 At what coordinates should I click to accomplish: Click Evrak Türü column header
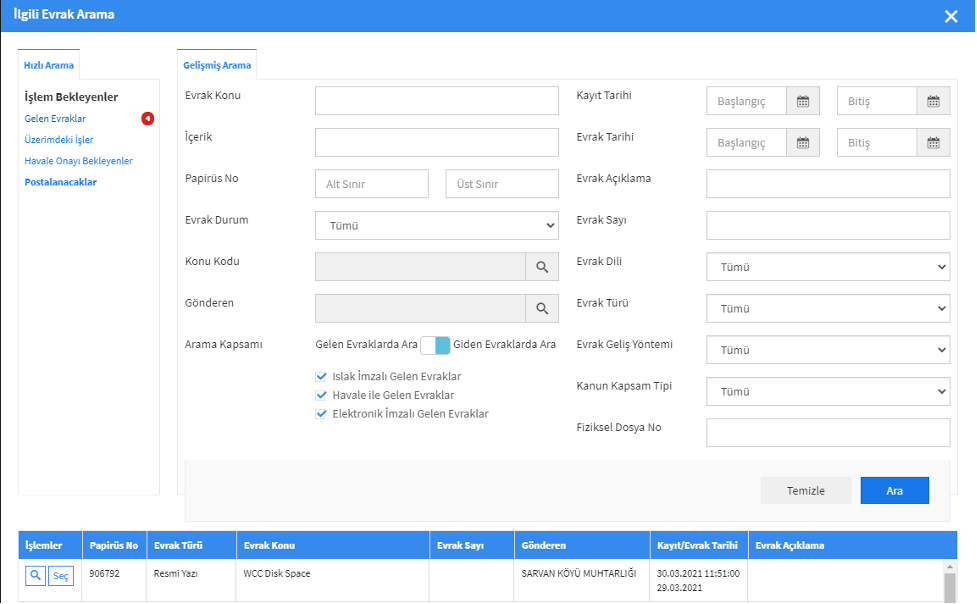191,545
